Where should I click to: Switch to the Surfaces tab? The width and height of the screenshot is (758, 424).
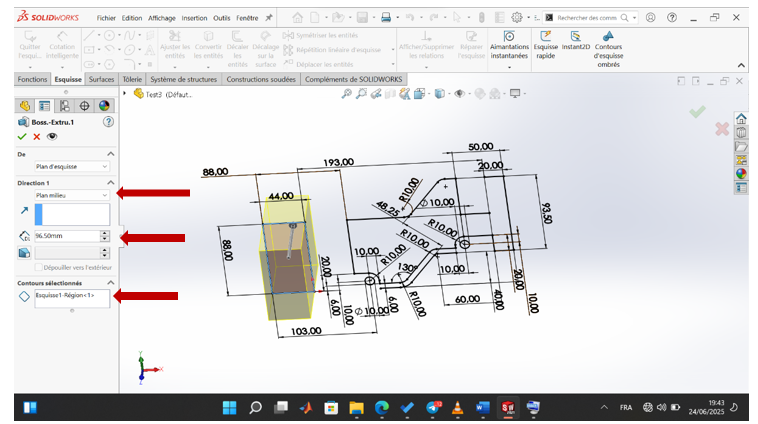(101, 79)
